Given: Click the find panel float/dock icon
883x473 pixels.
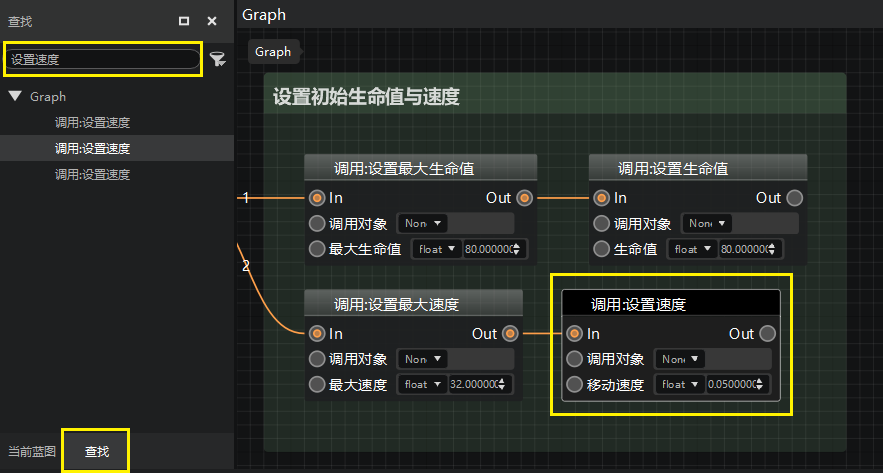Looking at the screenshot, I should tap(184, 21).
